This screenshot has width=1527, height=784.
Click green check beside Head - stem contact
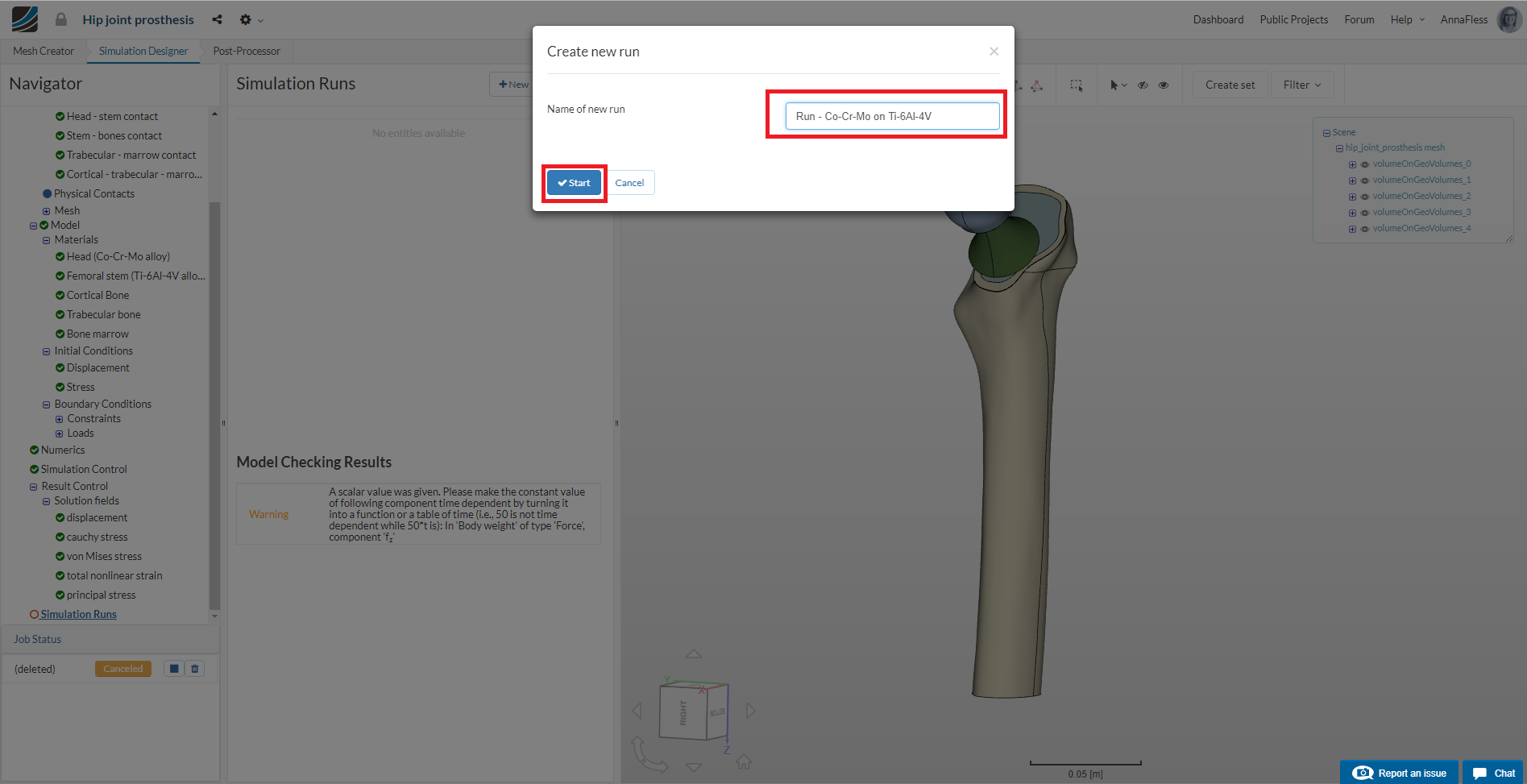(60, 116)
